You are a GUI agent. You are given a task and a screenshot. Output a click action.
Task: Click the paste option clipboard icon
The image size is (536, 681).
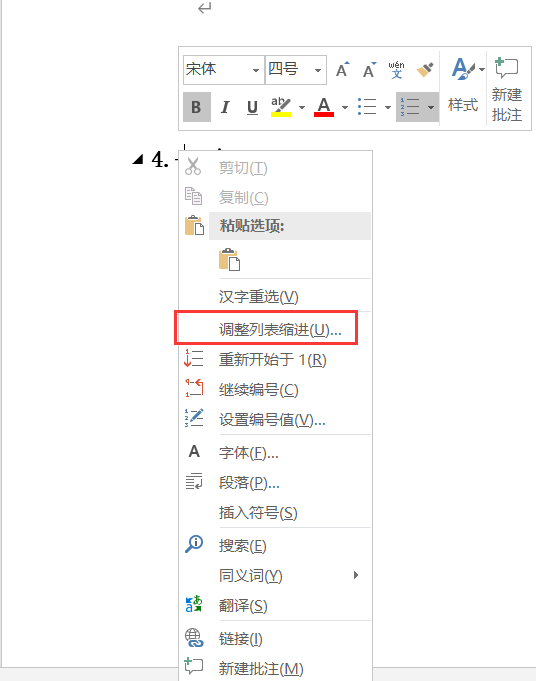229,260
